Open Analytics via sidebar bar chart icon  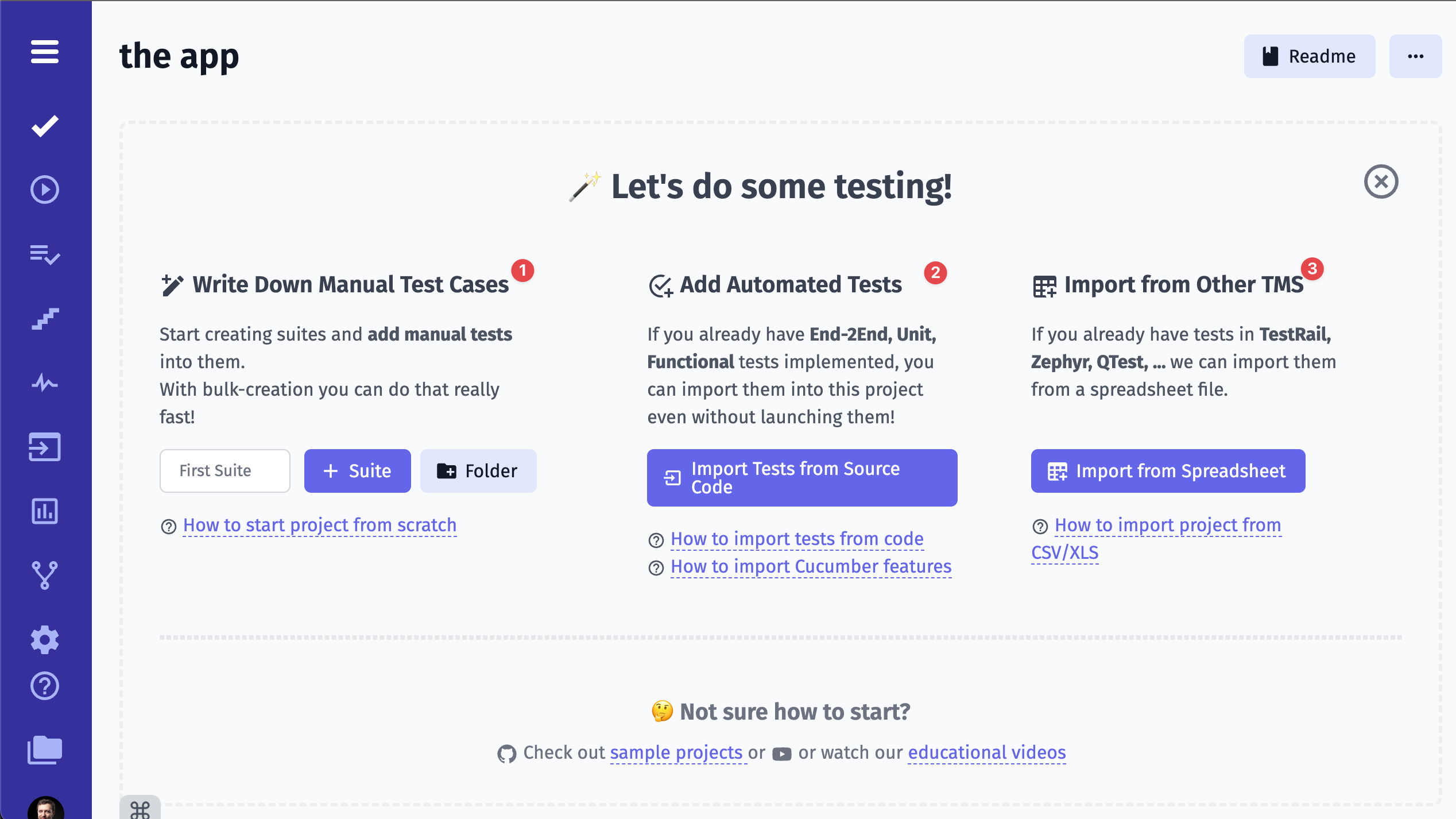pyautogui.click(x=45, y=511)
